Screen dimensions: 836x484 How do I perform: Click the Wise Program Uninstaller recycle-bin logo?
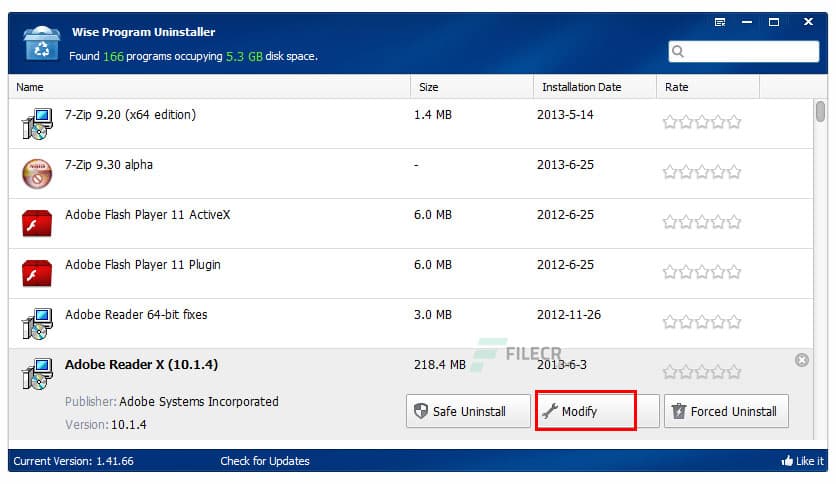click(41, 43)
